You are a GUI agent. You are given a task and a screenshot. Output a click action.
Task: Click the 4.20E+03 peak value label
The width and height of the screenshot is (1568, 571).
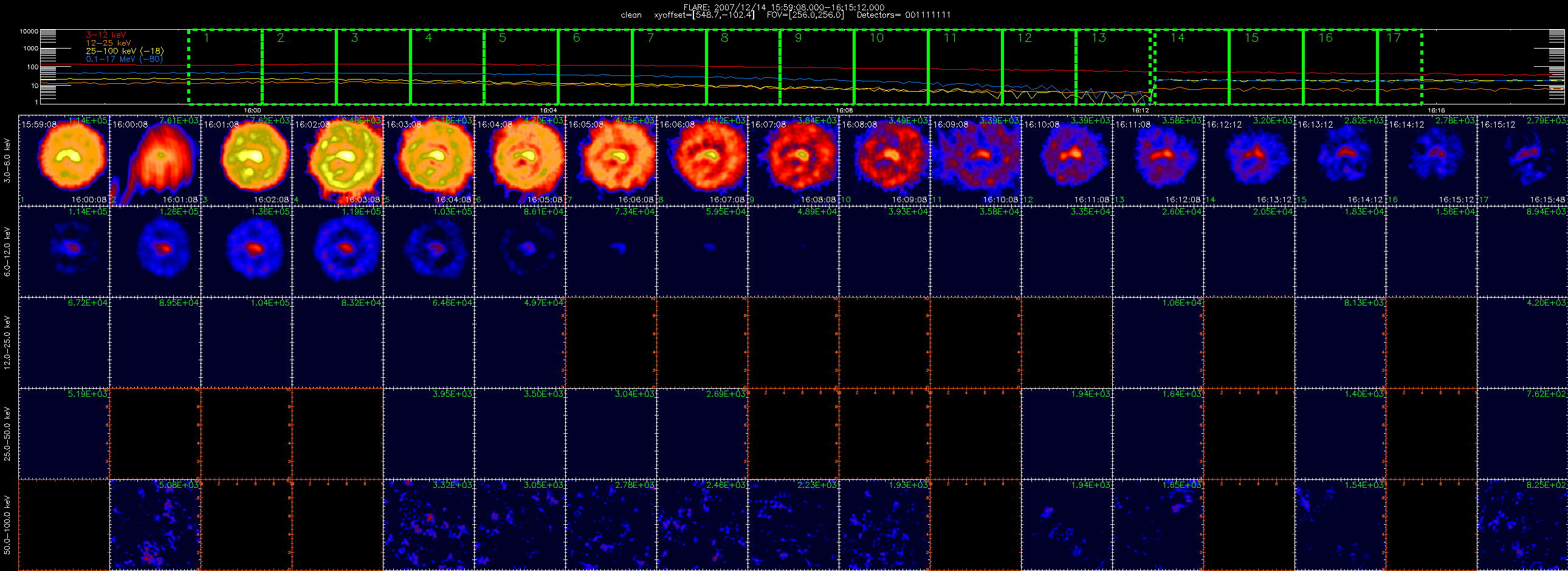[x=1547, y=303]
